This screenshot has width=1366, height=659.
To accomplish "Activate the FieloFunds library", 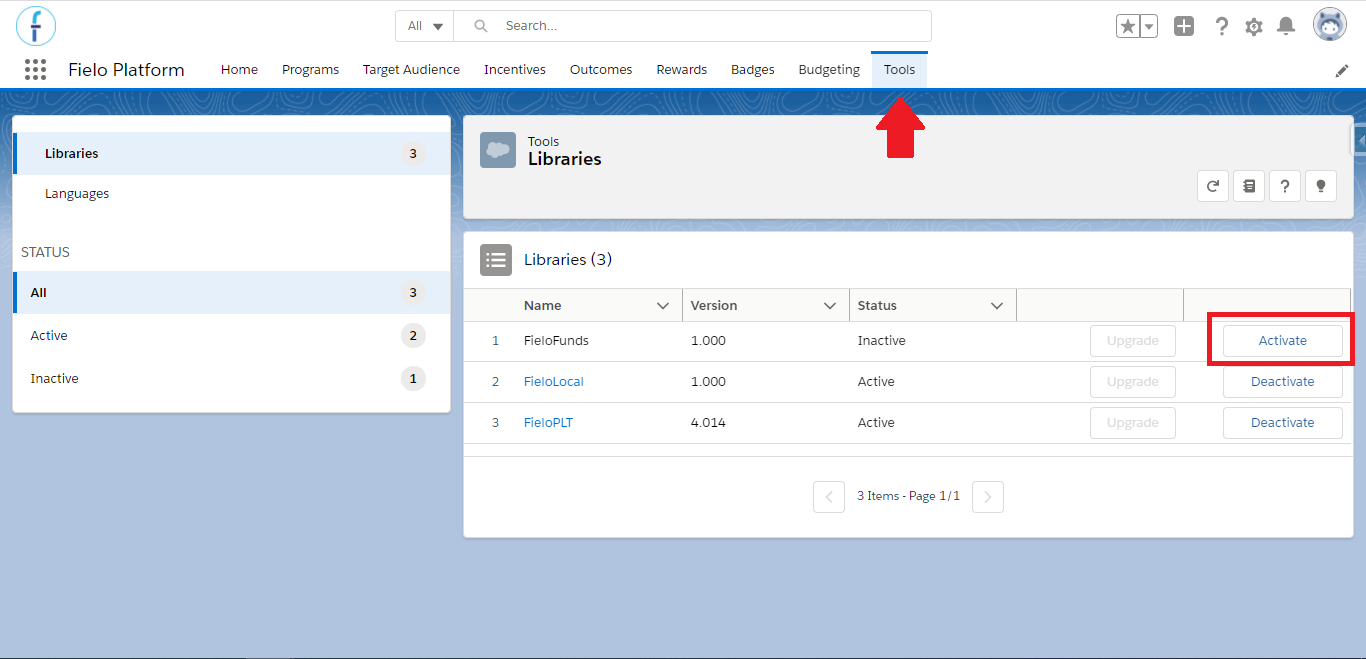I will pos(1283,341).
